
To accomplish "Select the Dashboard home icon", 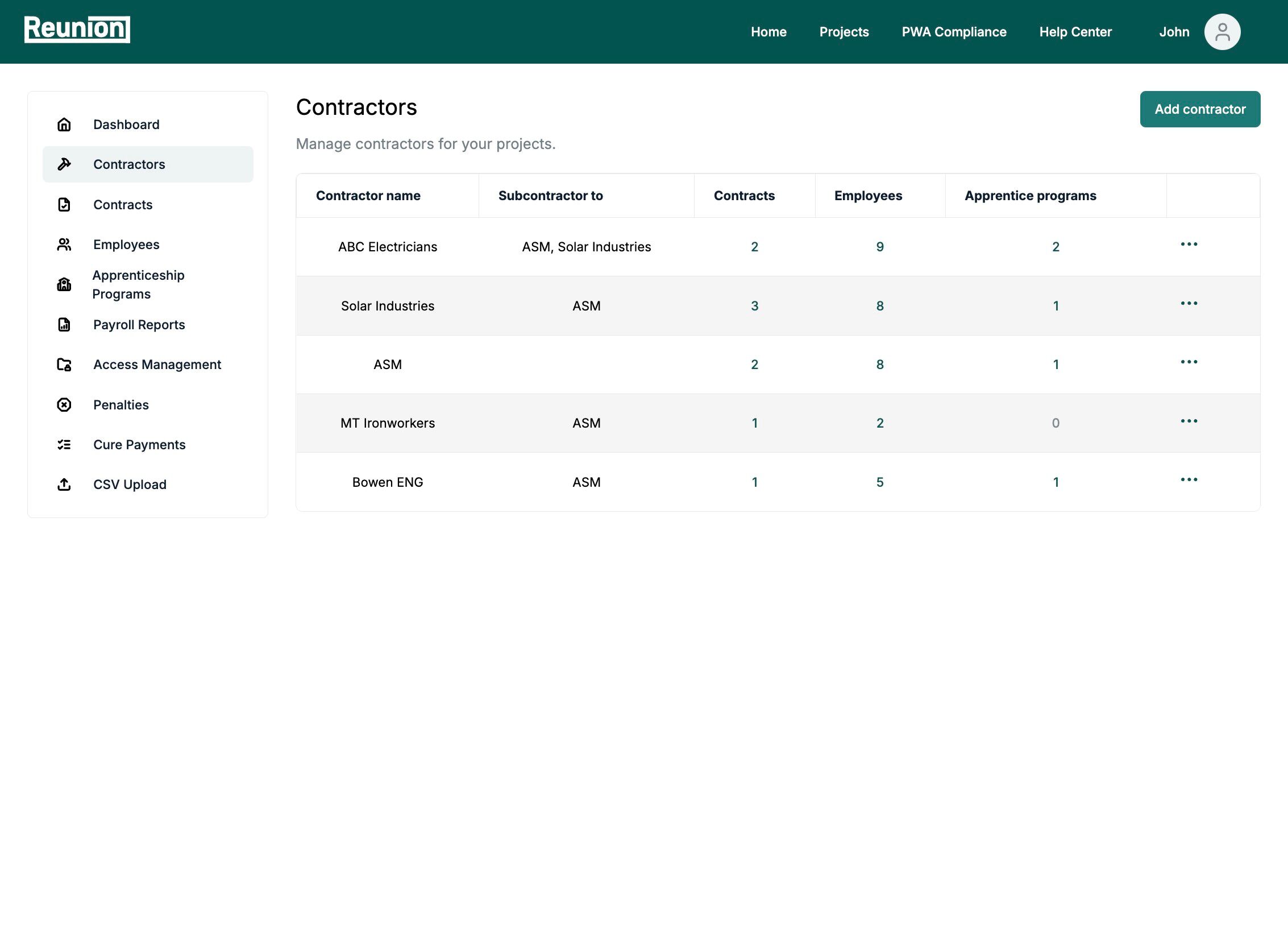I will (x=64, y=124).
